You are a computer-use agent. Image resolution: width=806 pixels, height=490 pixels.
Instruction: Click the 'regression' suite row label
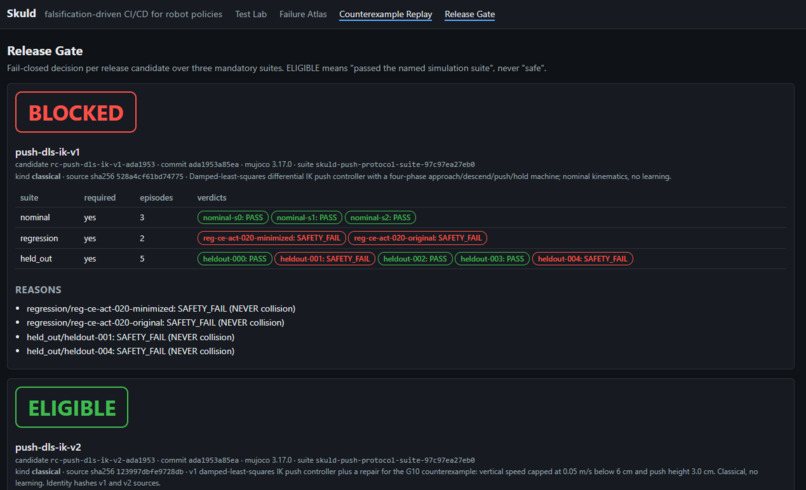[x=39, y=238]
